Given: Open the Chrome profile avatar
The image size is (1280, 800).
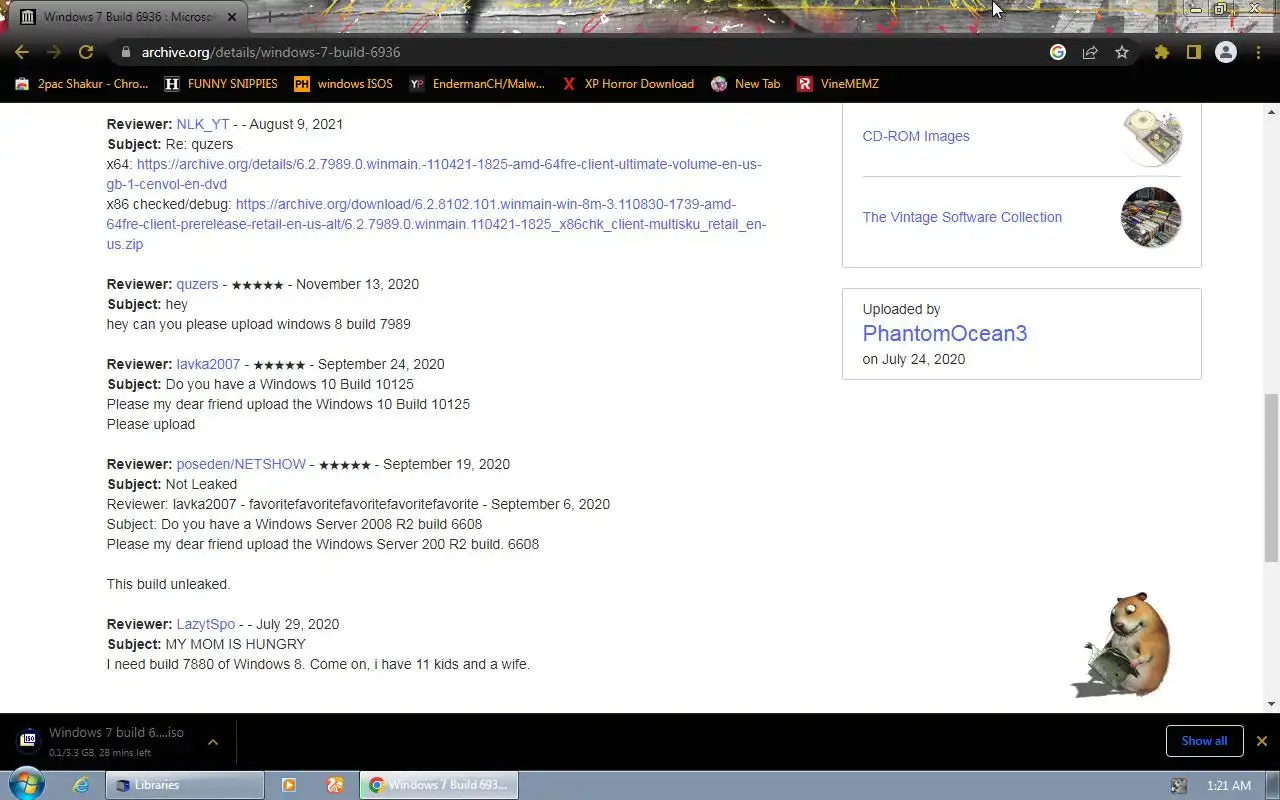Looking at the screenshot, I should 1226,52.
